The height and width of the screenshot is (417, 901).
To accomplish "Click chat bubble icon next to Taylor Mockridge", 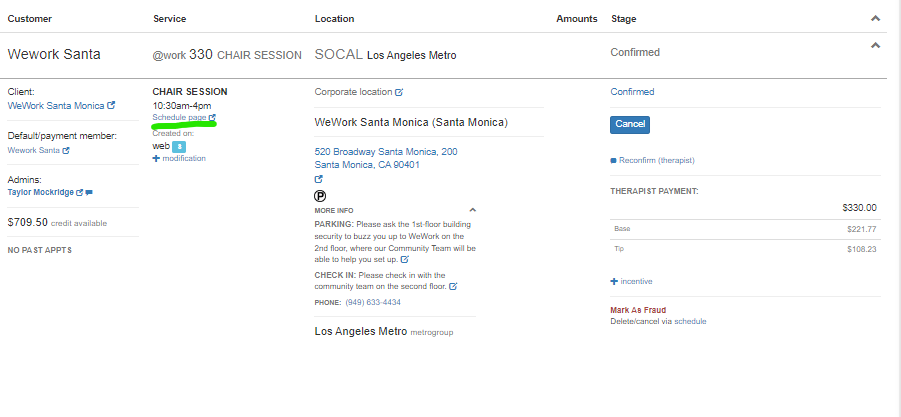I will pos(90,192).
